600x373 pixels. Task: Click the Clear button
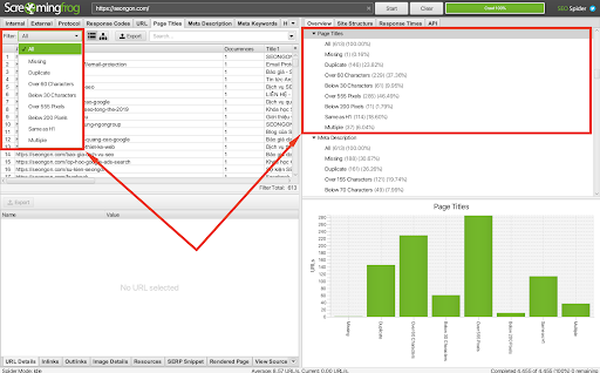[x=427, y=8]
